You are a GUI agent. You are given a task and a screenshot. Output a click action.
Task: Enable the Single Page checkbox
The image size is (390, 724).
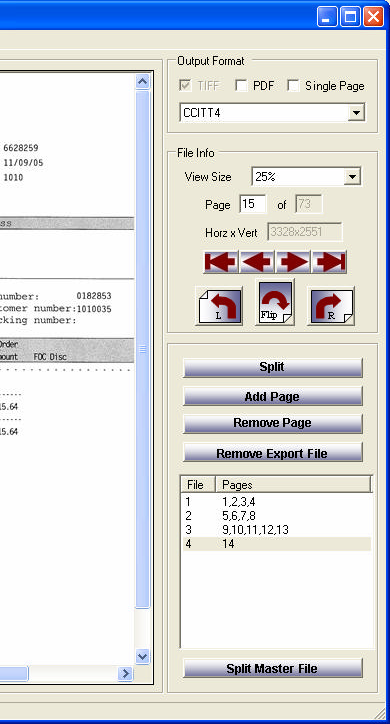(x=293, y=85)
